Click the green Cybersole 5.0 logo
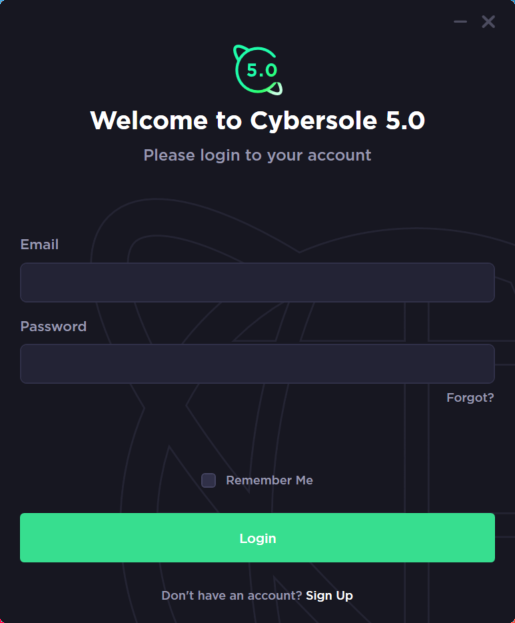Image resolution: width=515 pixels, height=623 pixels. 258,70
